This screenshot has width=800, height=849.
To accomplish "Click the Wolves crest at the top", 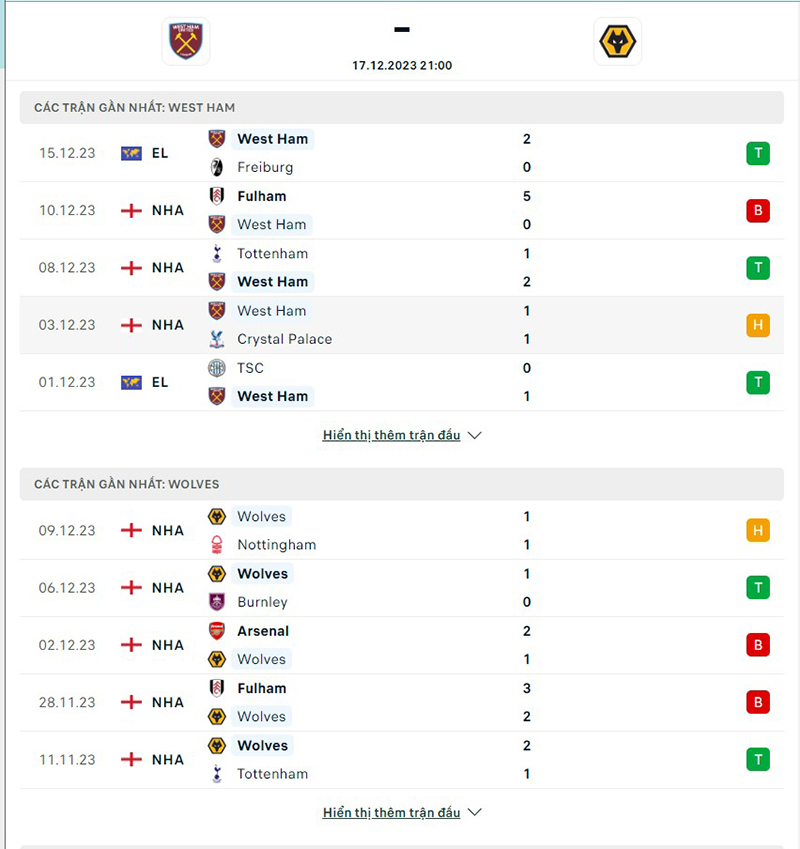I will pos(617,41).
